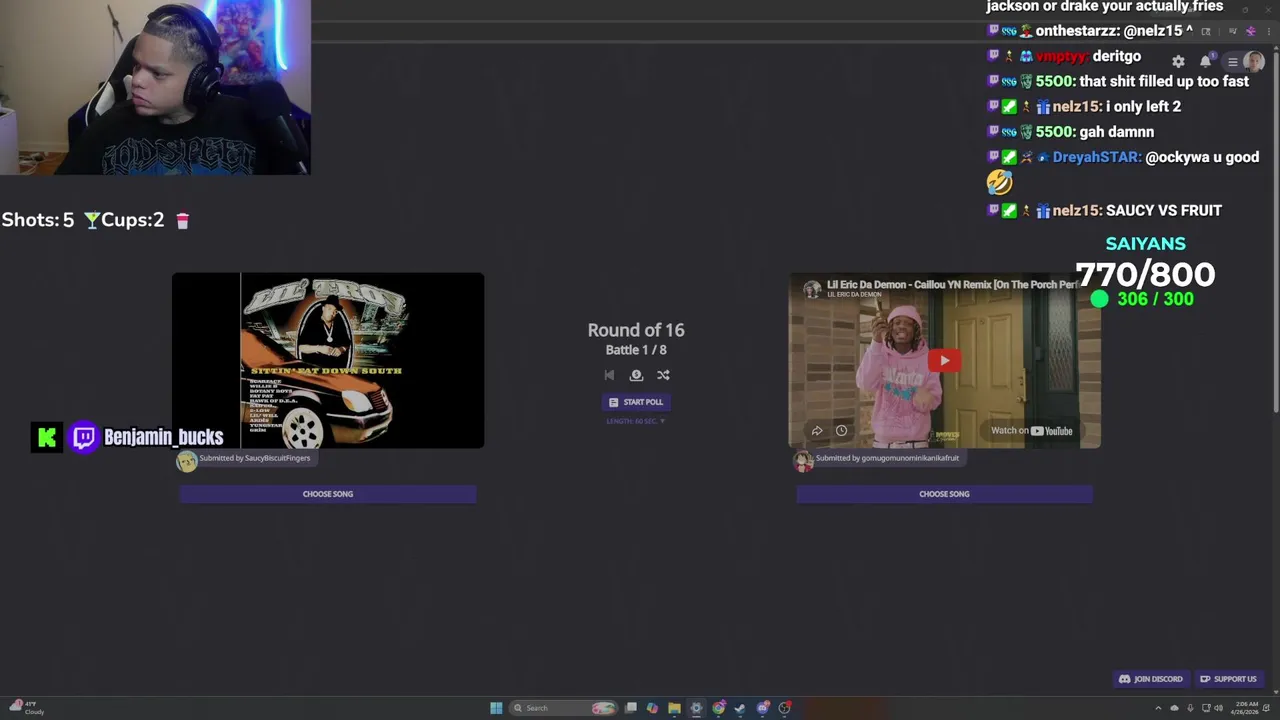Open the Lil Eric Da Demon channel avatar

coord(812,289)
